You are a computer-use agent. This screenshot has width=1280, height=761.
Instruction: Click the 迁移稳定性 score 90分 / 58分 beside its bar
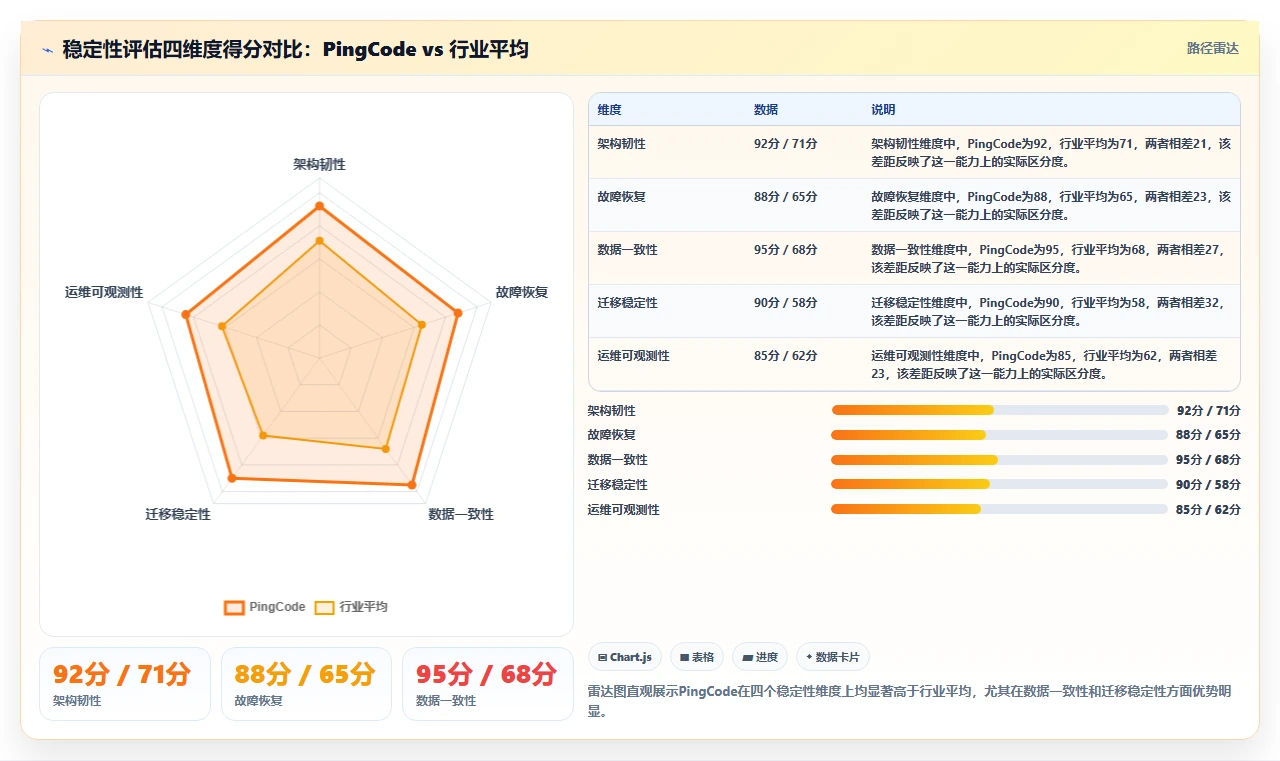click(1208, 484)
